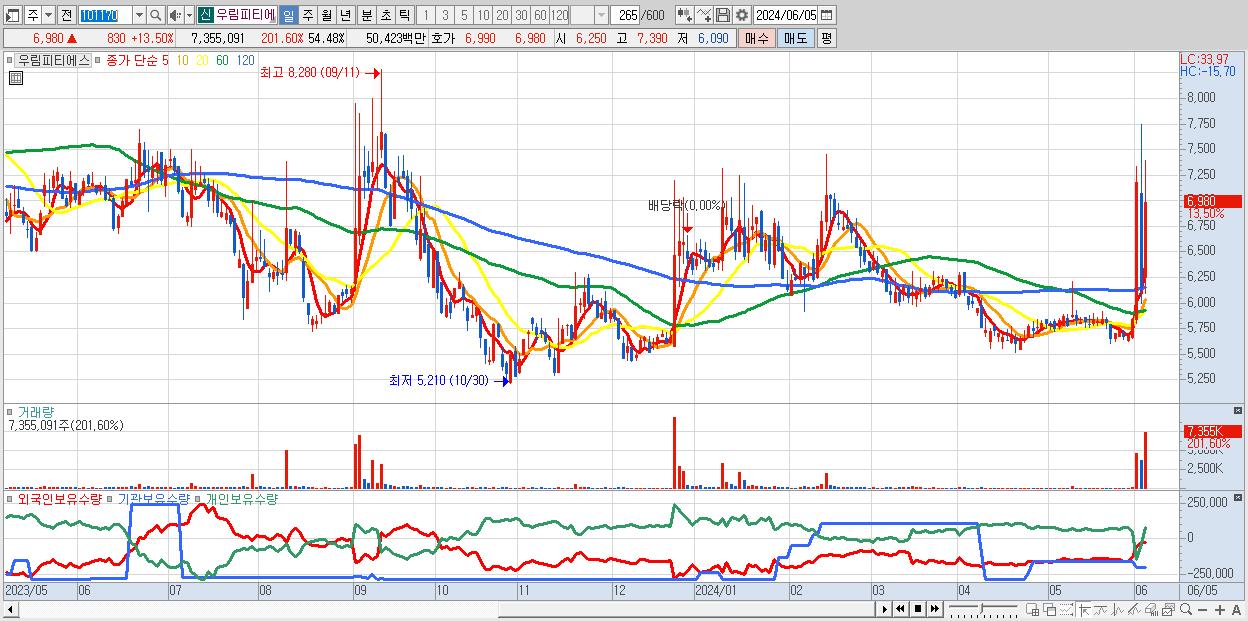Open stock search magnifier icon

click(x=156, y=16)
